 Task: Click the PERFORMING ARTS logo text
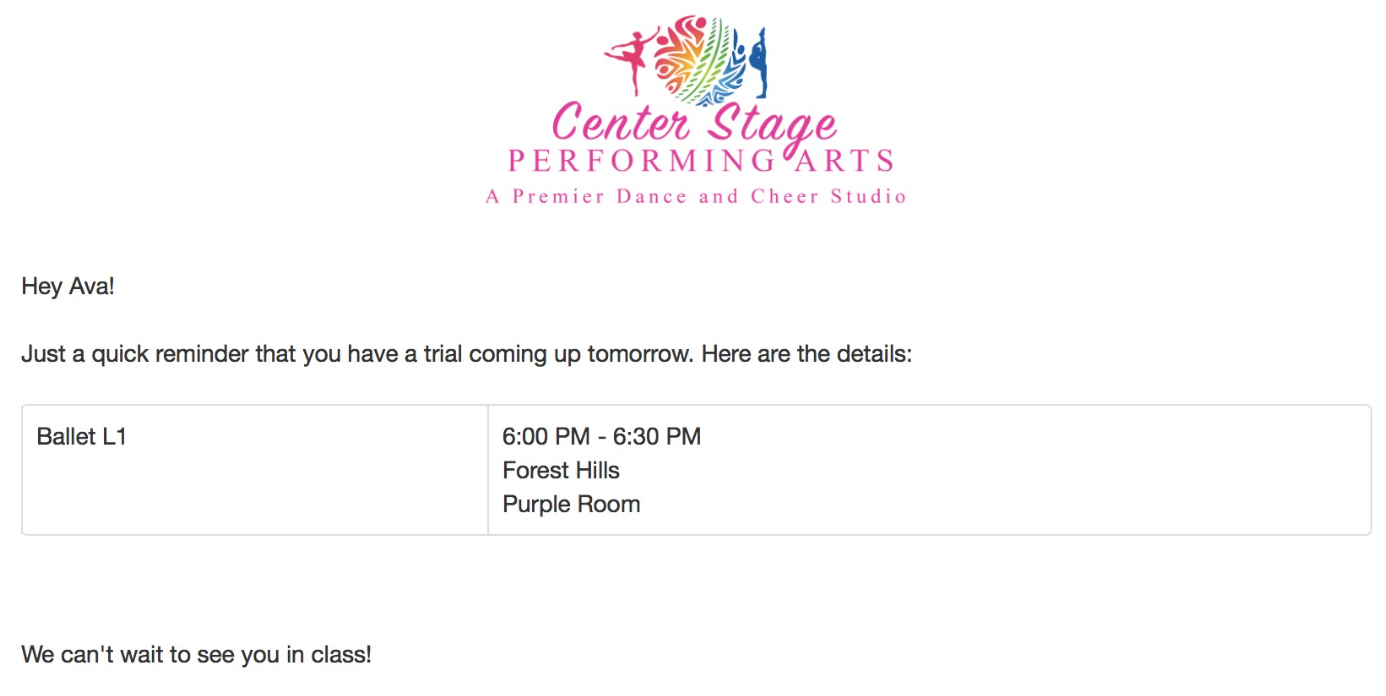point(701,160)
